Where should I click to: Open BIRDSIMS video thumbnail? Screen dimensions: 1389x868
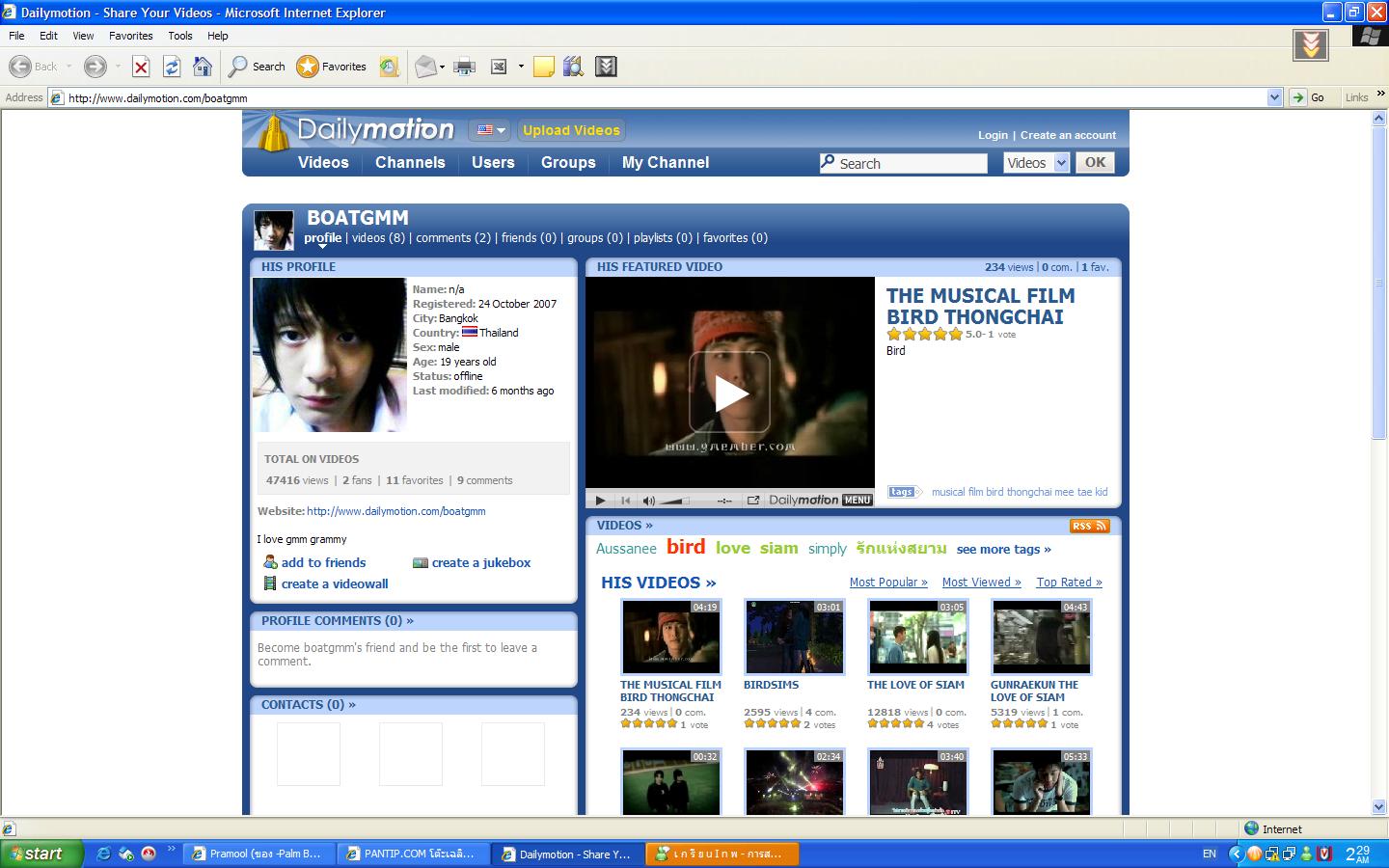pyautogui.click(x=794, y=637)
